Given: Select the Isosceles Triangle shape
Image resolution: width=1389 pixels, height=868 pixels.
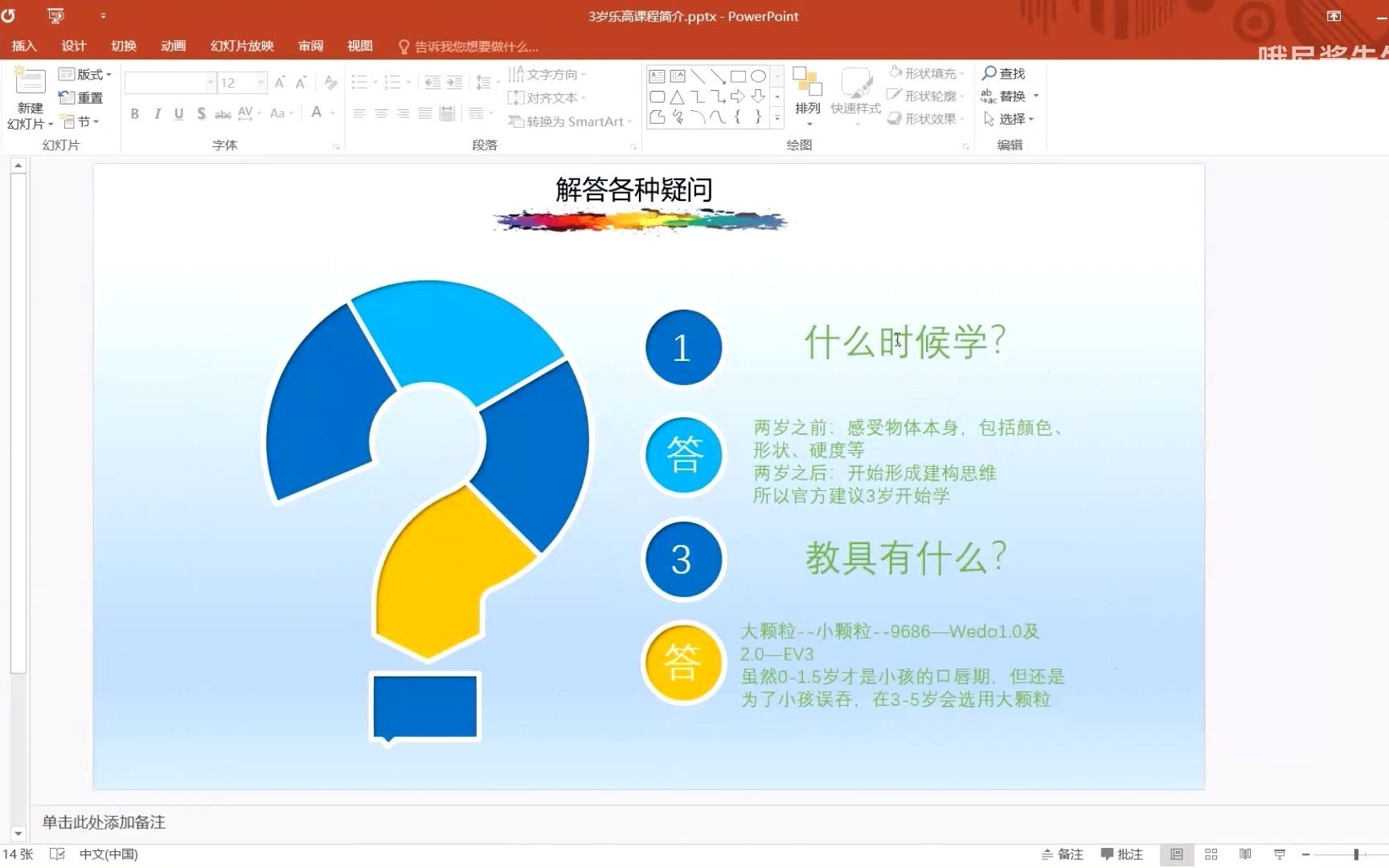Looking at the screenshot, I should pyautogui.click(x=678, y=96).
